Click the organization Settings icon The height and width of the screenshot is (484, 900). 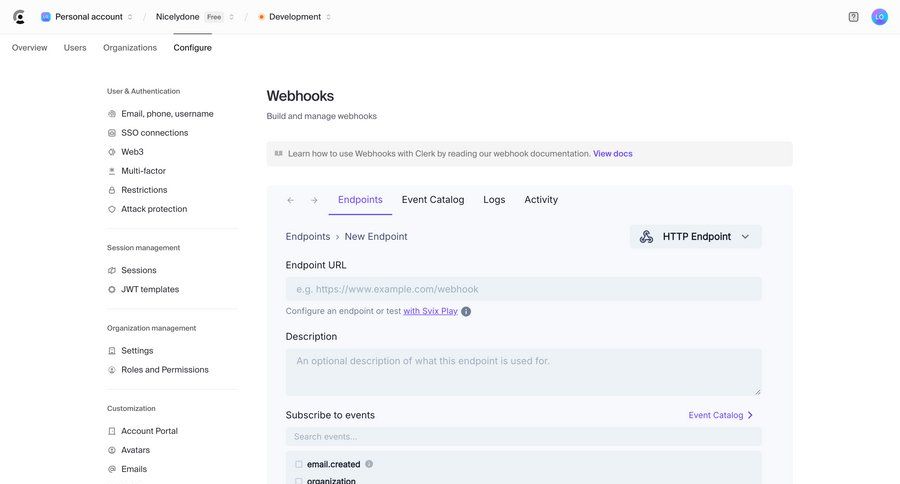112,351
